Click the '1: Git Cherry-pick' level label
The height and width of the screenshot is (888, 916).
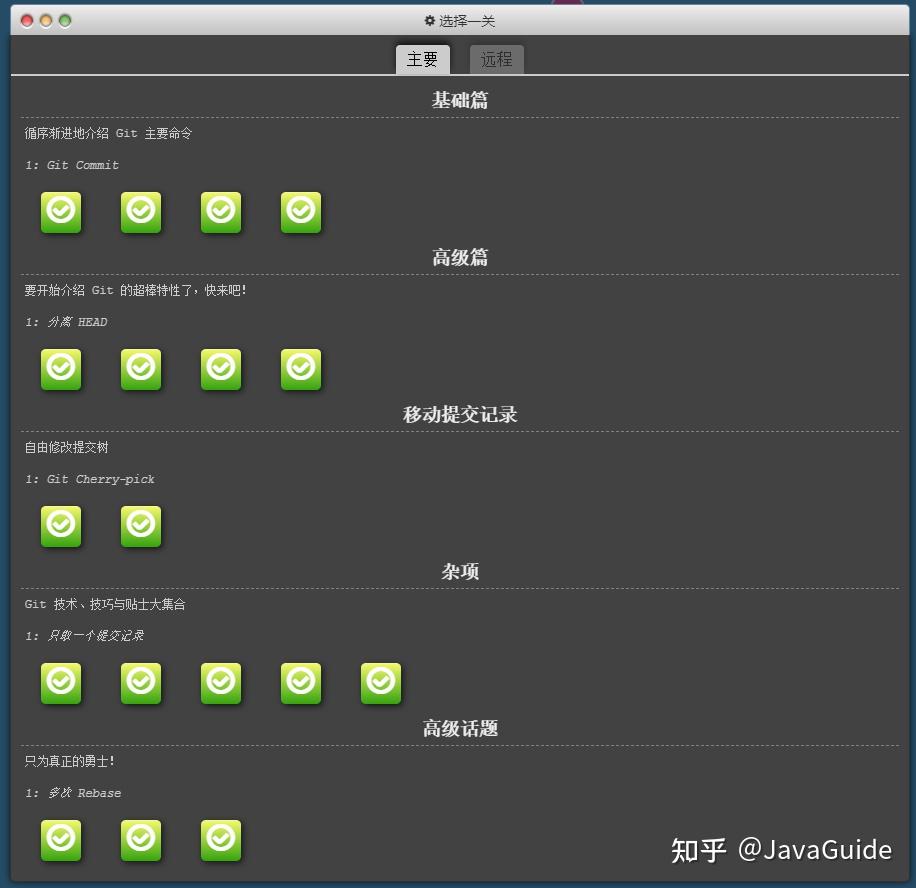click(90, 479)
